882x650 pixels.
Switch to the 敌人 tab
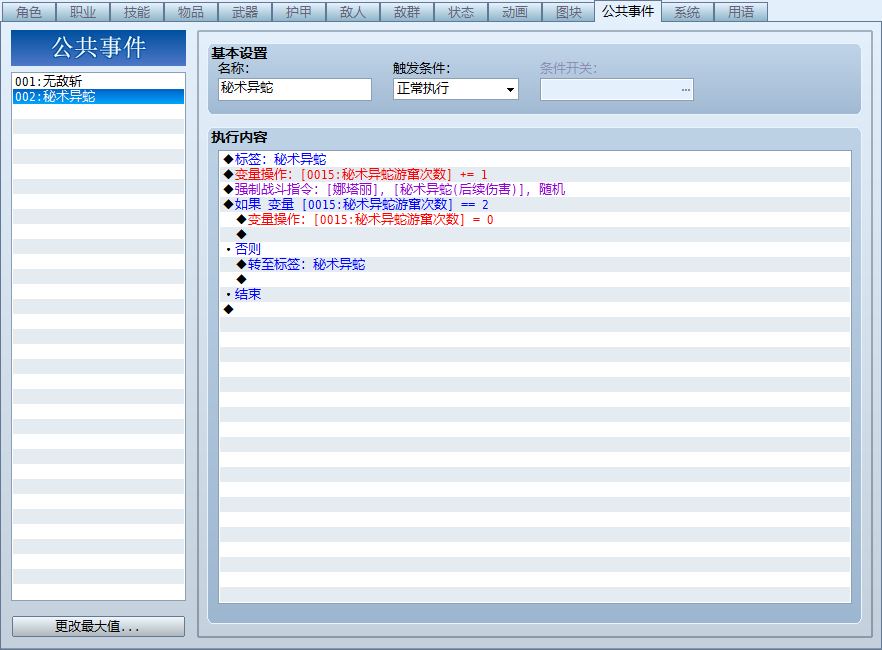[x=353, y=12]
